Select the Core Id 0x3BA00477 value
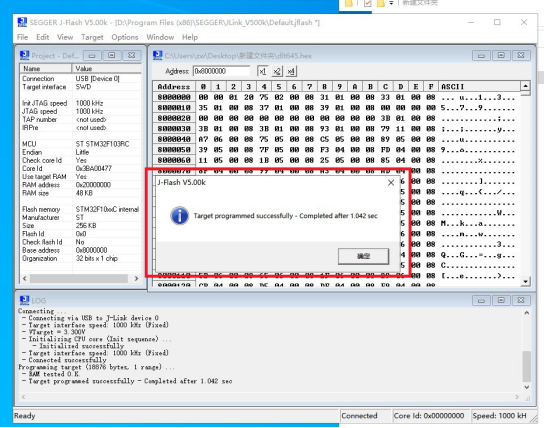 [94, 169]
